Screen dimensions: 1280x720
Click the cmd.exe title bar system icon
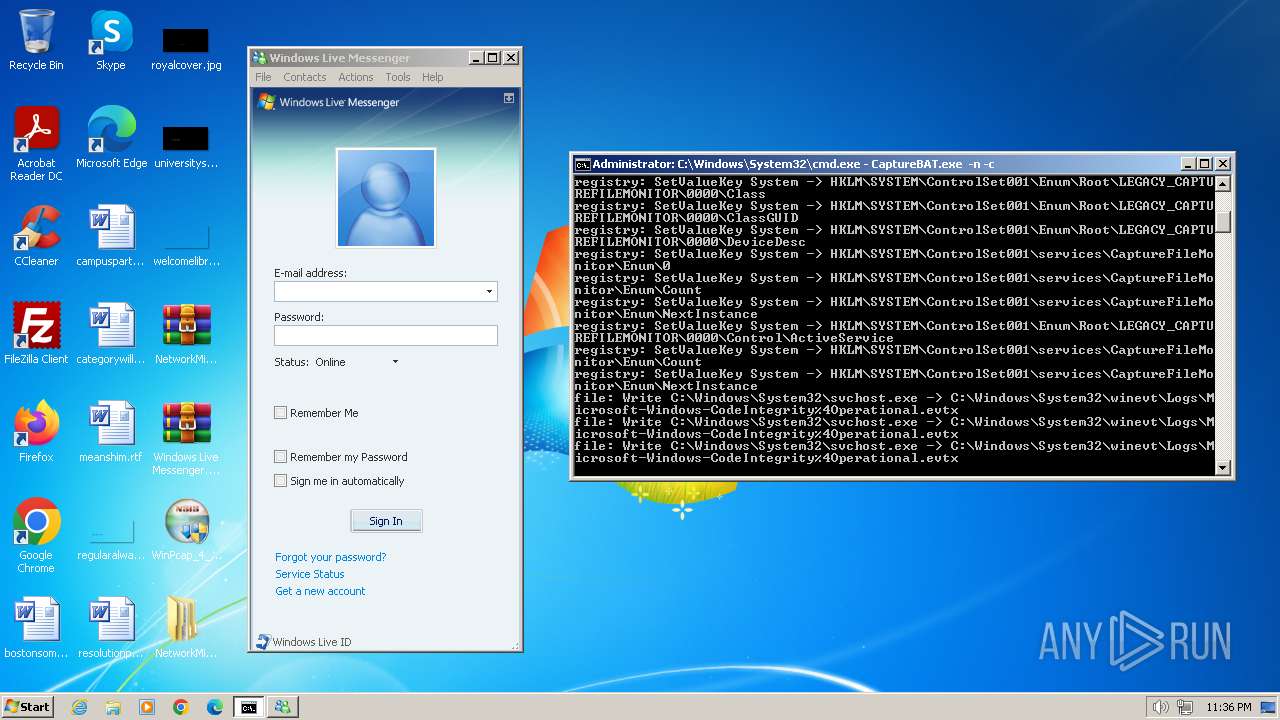coord(582,164)
